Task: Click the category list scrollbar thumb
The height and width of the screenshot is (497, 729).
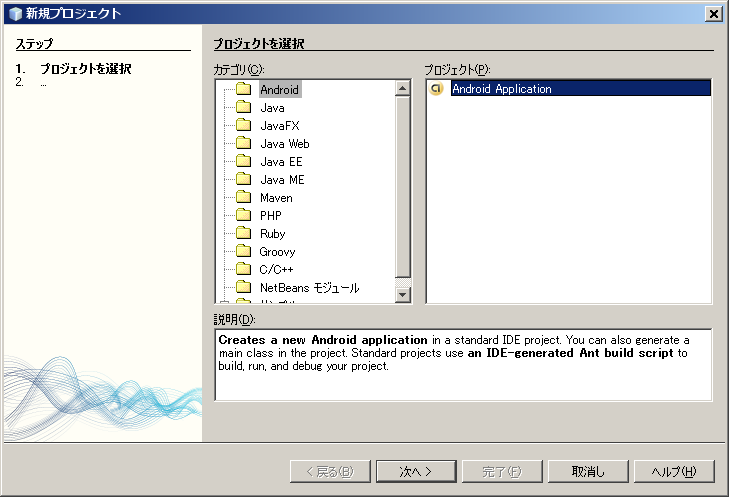Action: pyautogui.click(x=403, y=187)
